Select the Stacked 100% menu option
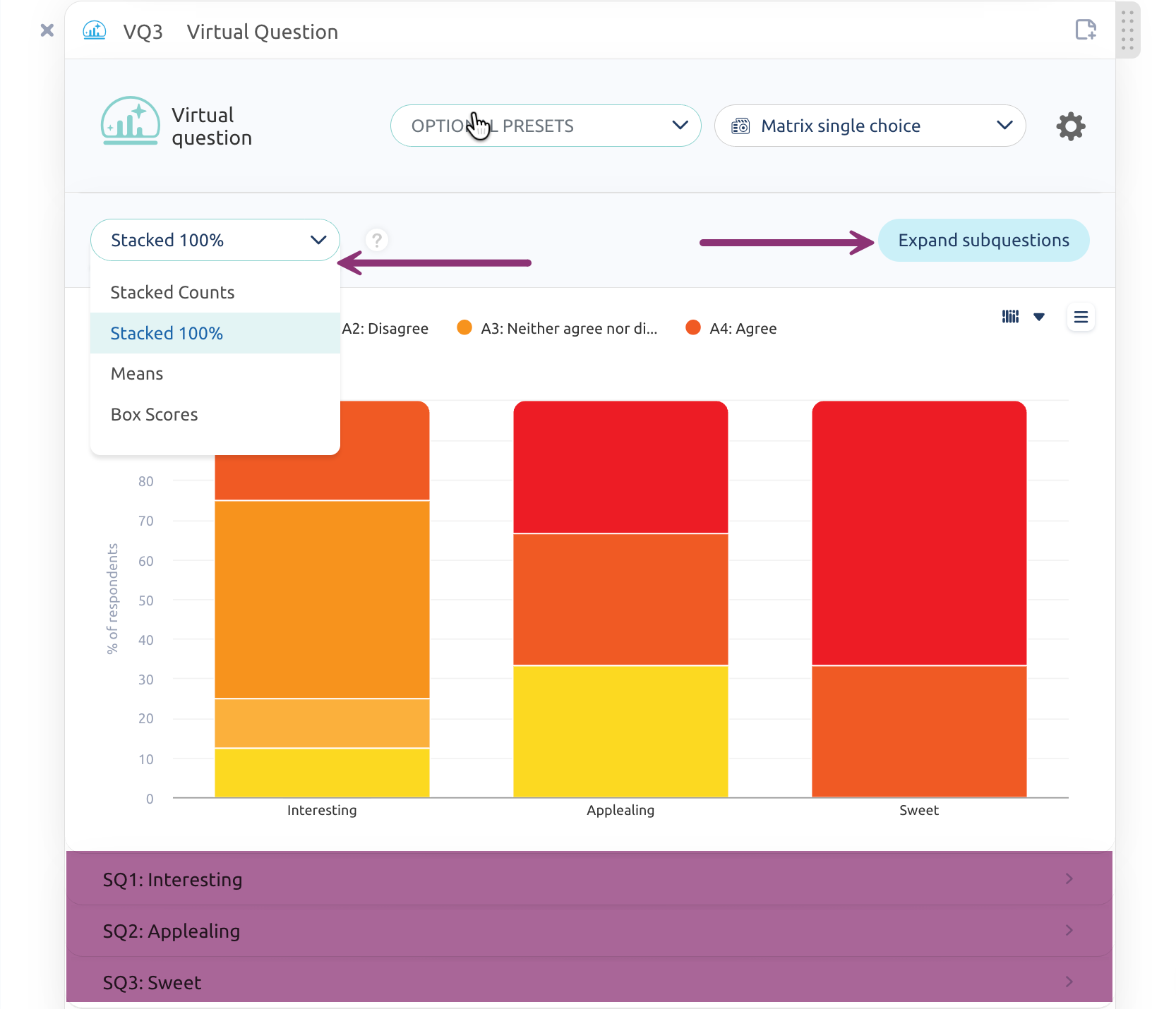The height and width of the screenshot is (1009, 1176). [x=215, y=333]
